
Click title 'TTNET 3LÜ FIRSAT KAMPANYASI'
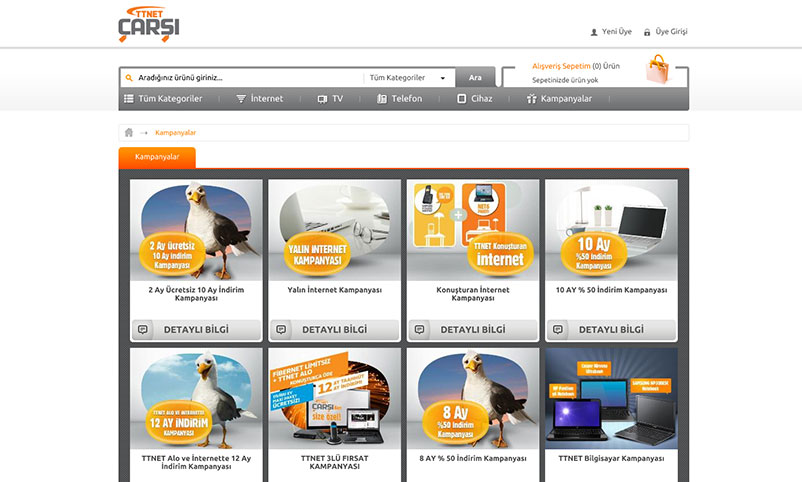[x=335, y=463]
